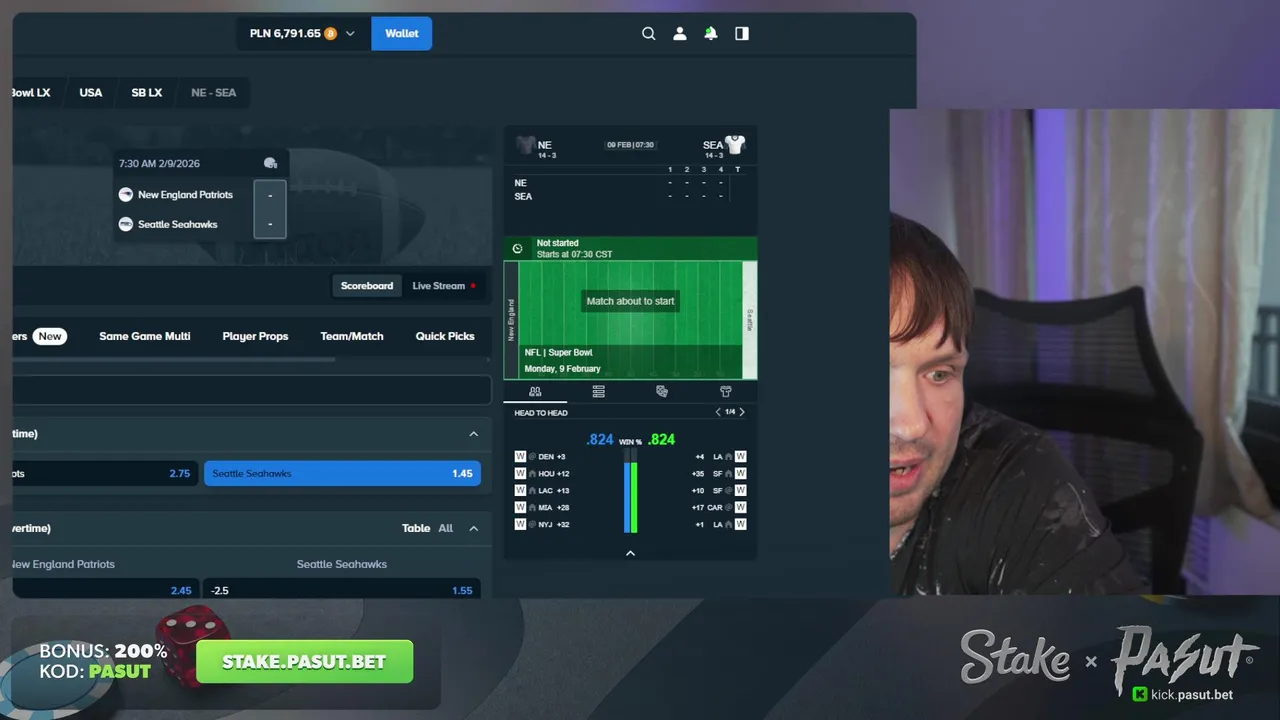
Task: Switch to the Scoreboard view
Action: point(367,286)
